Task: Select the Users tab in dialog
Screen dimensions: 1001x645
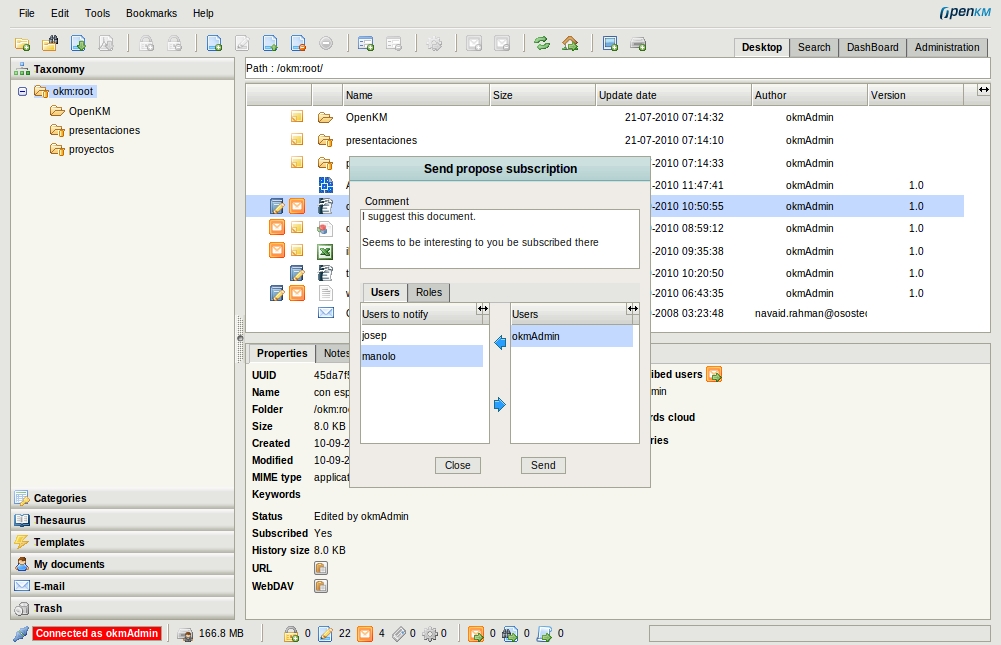Action: tap(385, 292)
